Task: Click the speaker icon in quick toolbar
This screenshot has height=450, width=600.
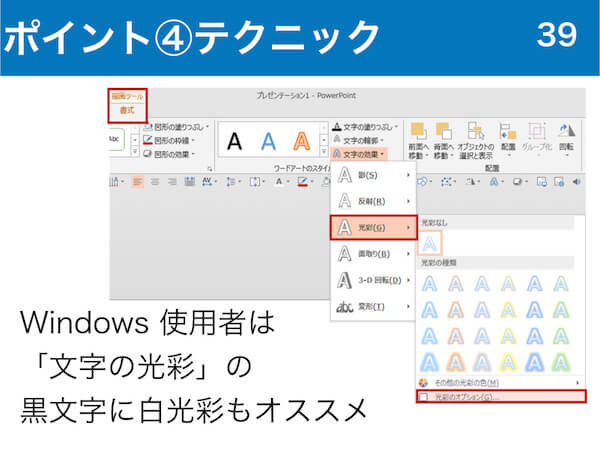Action: [577, 181]
